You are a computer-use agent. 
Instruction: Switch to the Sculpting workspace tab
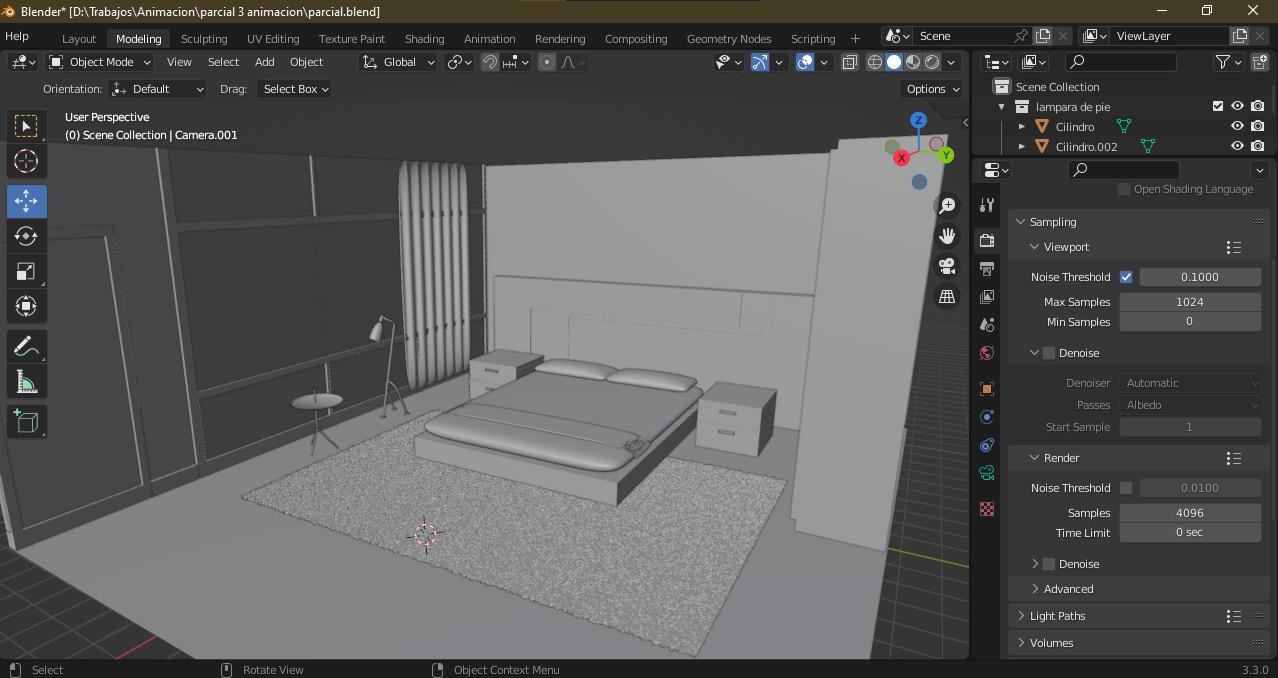coord(204,39)
